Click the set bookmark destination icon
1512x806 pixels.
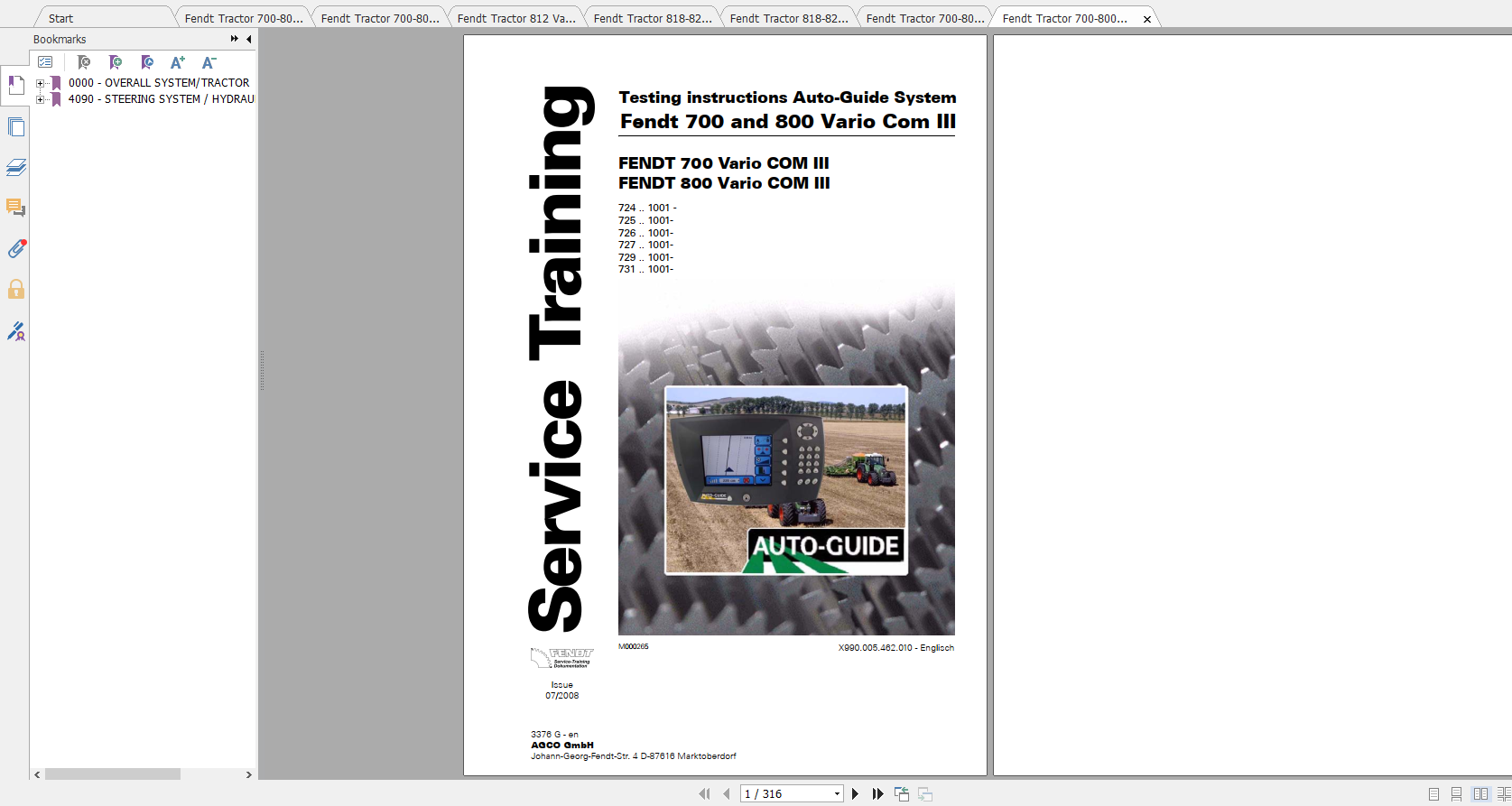pos(146,62)
